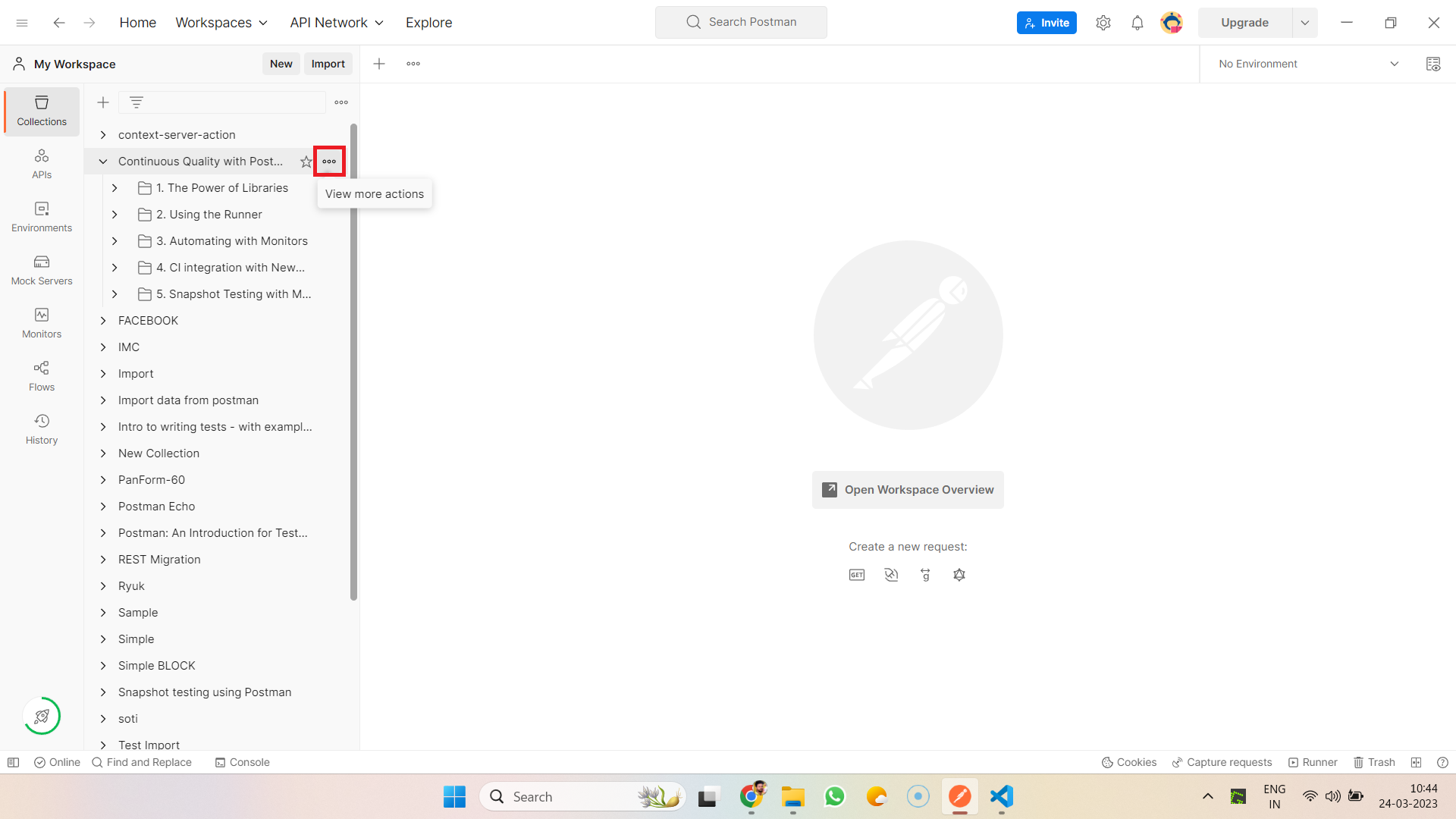Open the APIs sidebar section
1456x819 pixels.
pyautogui.click(x=42, y=164)
